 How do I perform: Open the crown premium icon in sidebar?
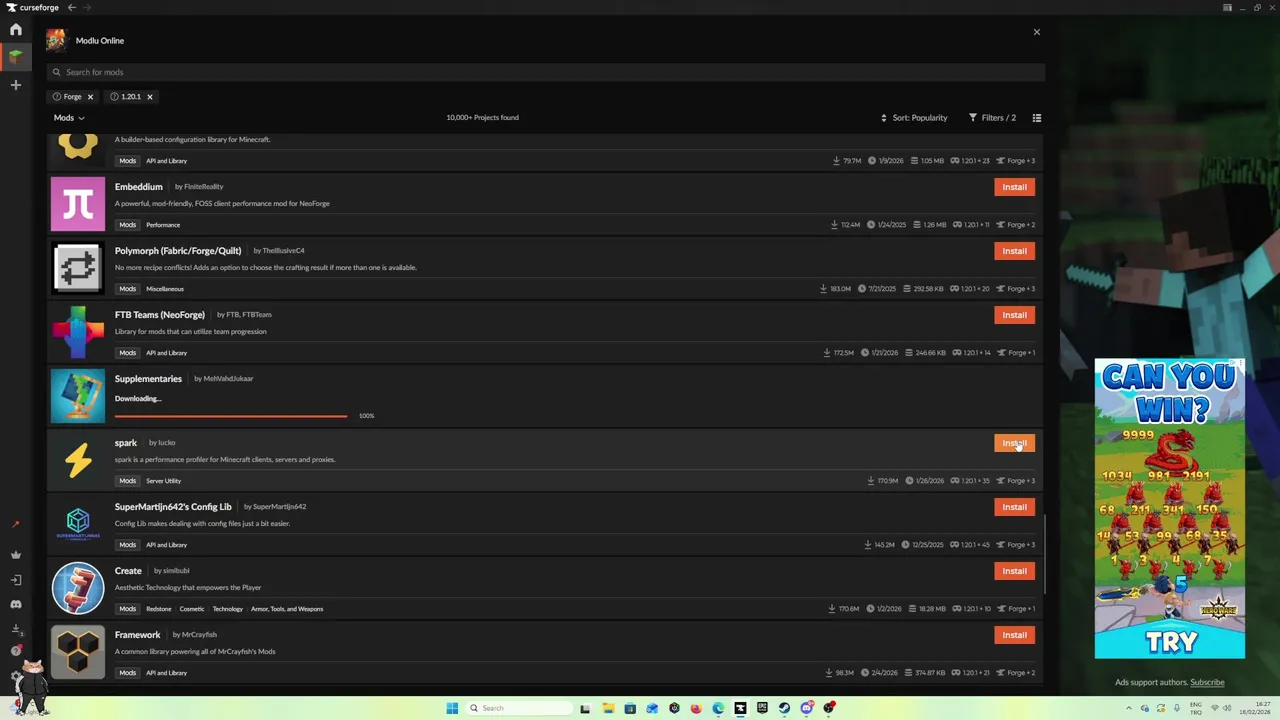click(15, 554)
